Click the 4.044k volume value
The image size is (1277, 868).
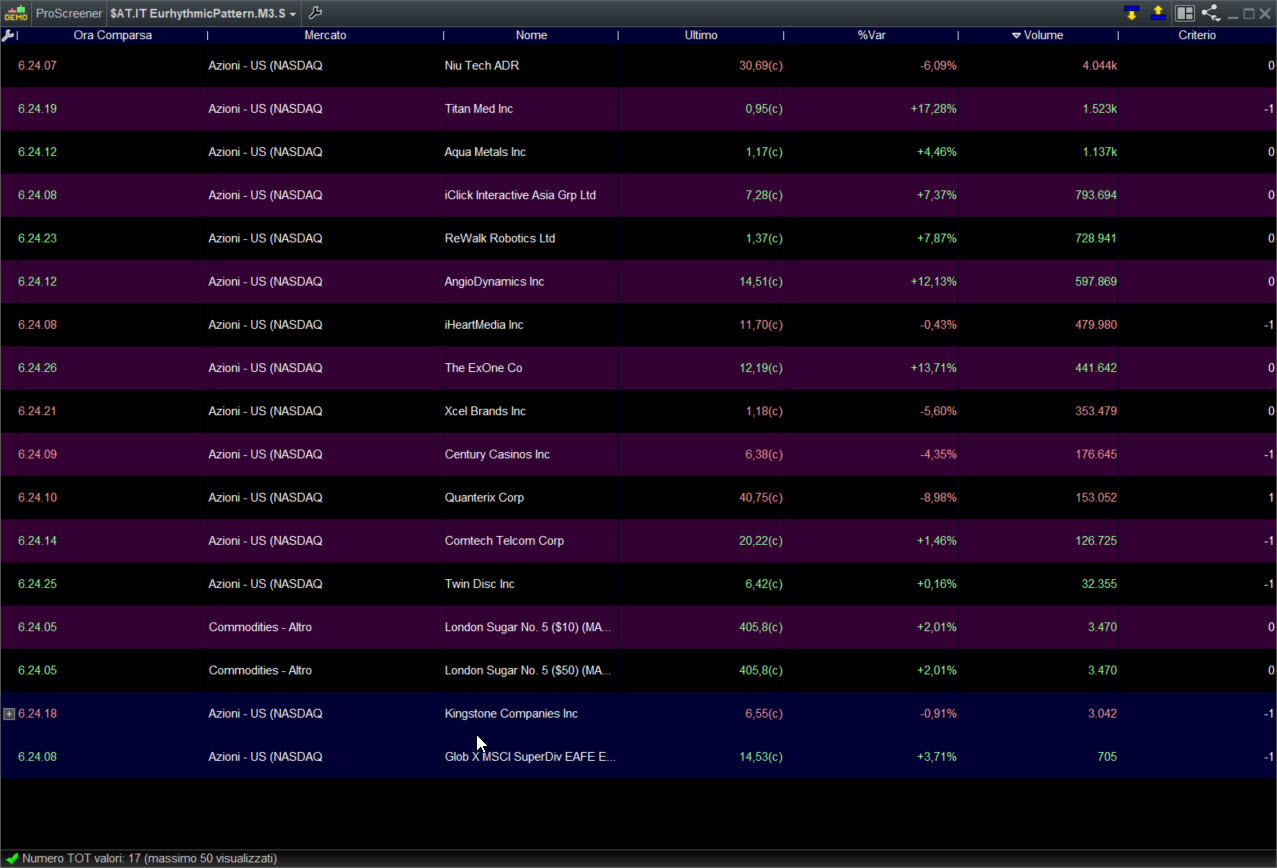(1099, 65)
